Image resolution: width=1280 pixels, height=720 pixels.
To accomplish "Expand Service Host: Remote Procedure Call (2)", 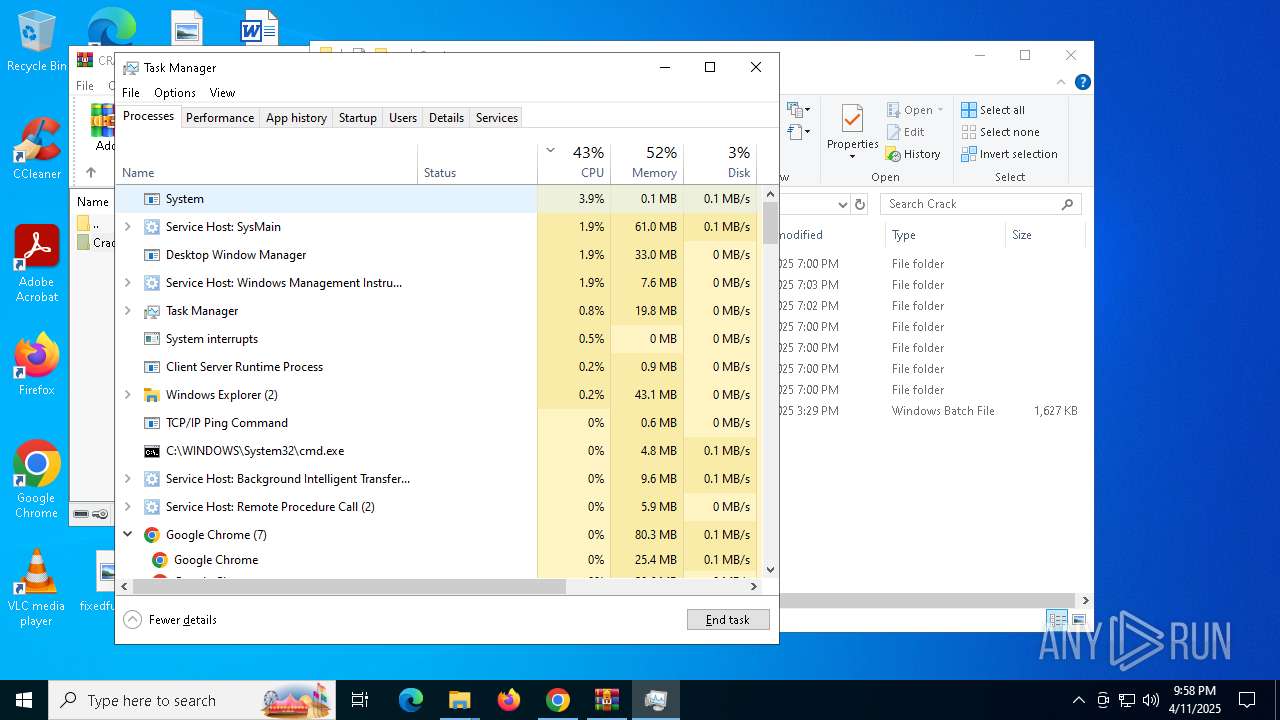I will tap(127, 507).
